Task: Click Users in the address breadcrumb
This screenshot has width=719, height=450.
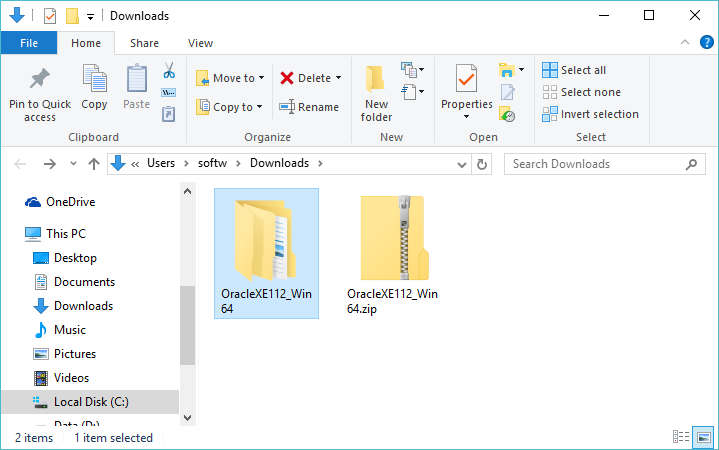Action: click(161, 163)
